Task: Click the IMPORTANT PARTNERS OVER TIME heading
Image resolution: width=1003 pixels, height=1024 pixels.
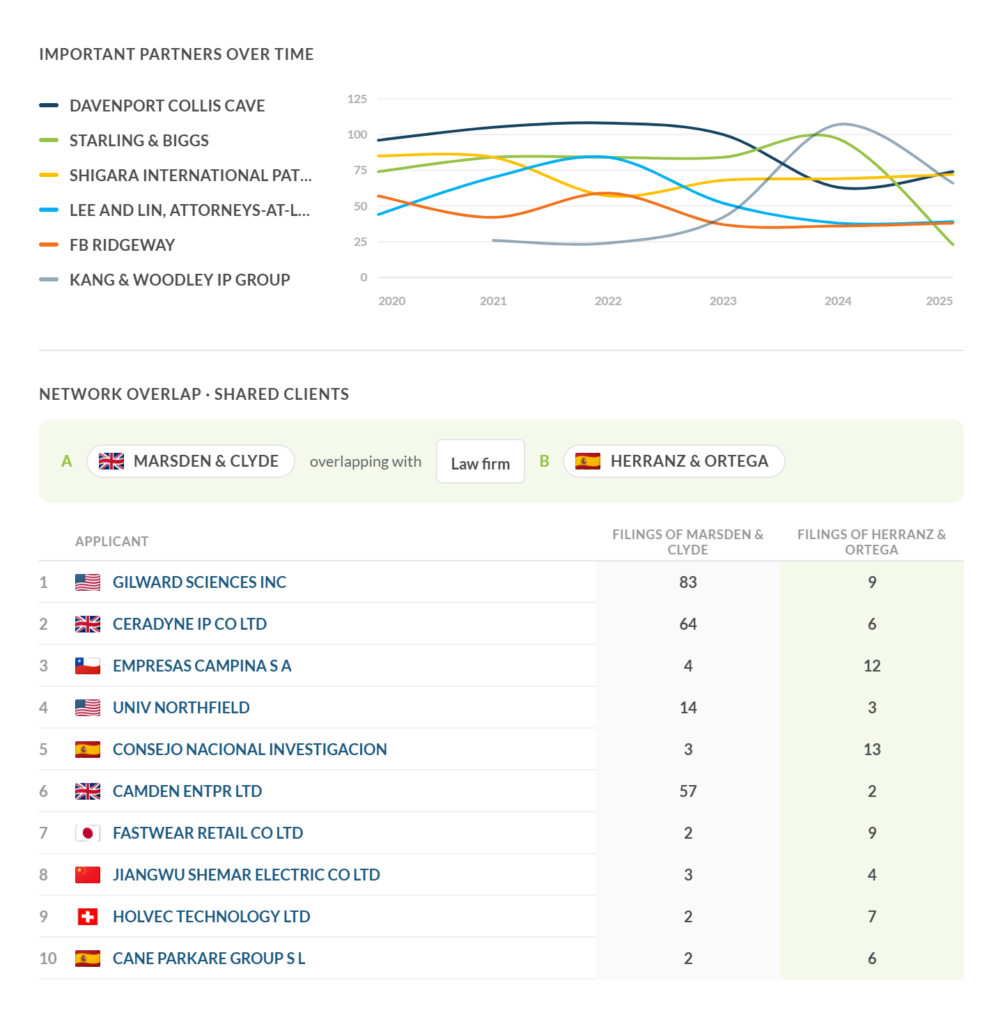Action: point(176,54)
